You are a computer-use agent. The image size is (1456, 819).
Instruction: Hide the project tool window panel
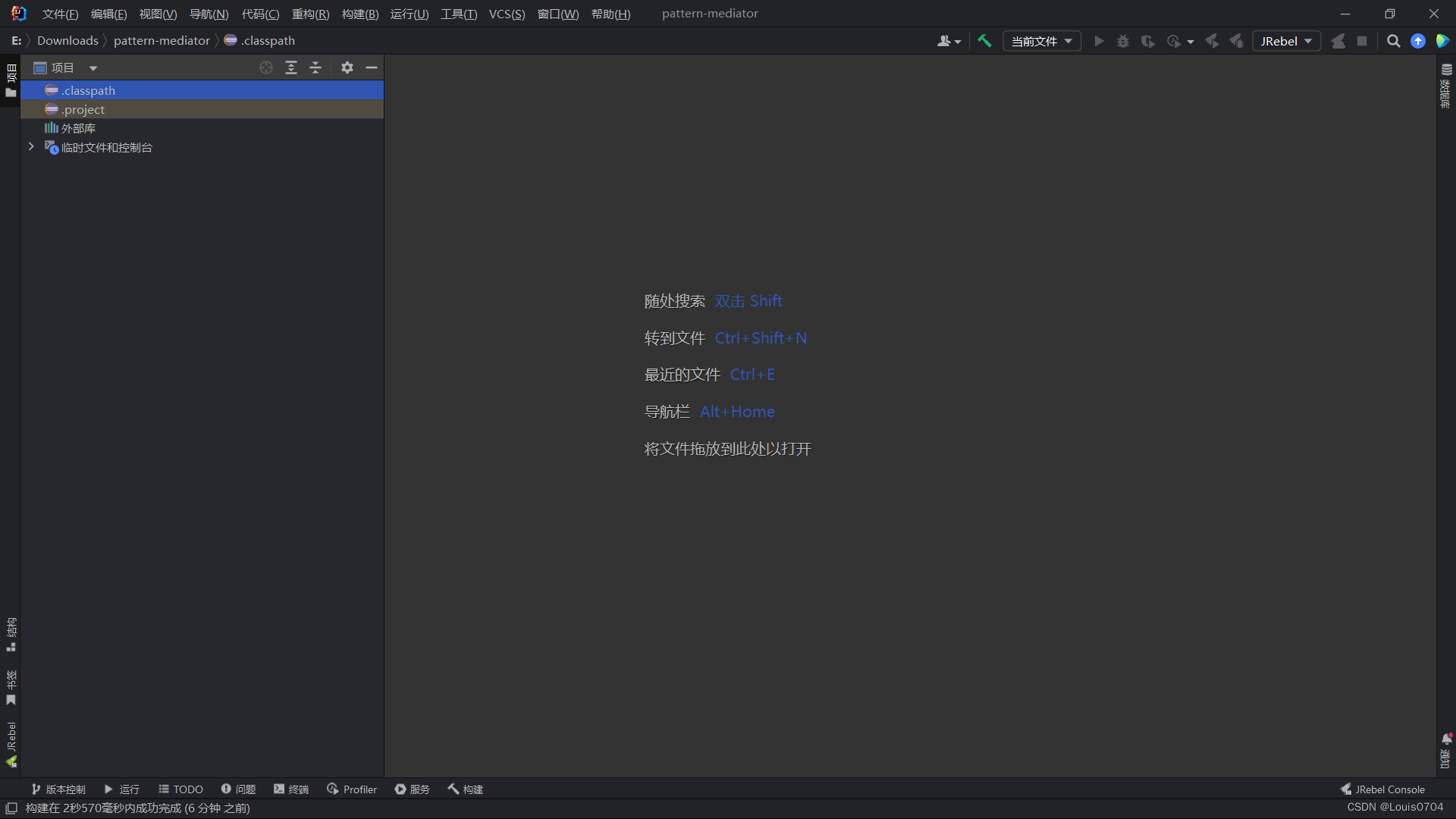tap(372, 67)
